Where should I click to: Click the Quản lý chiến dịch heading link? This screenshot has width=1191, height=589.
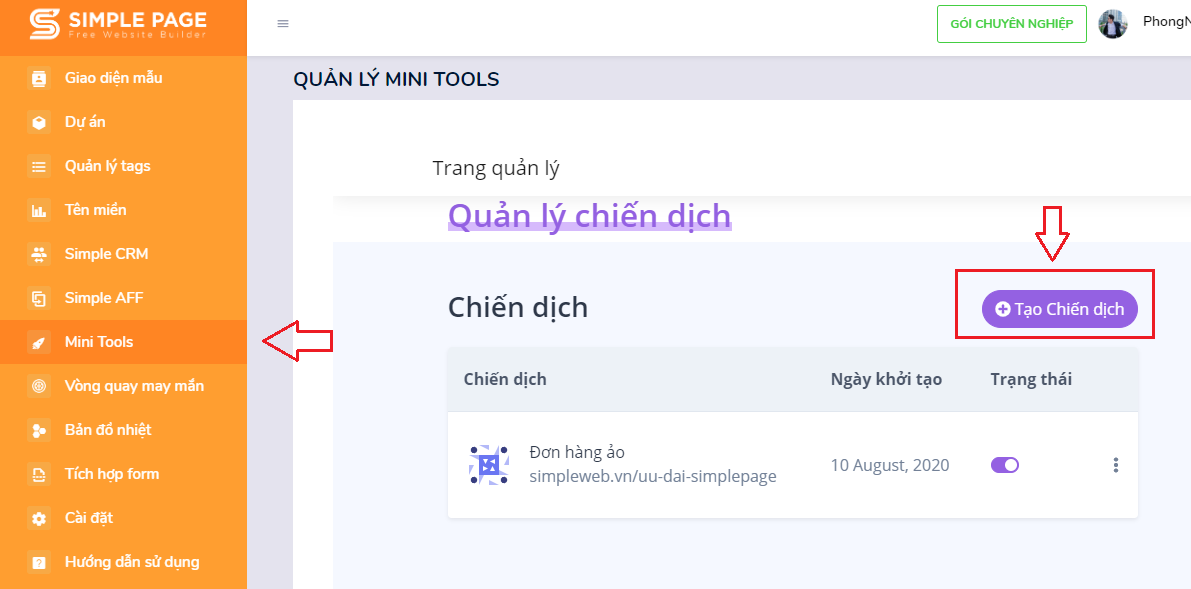click(589, 216)
